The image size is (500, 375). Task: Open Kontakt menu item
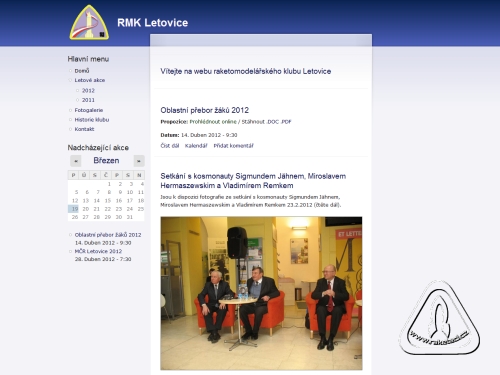pos(84,129)
